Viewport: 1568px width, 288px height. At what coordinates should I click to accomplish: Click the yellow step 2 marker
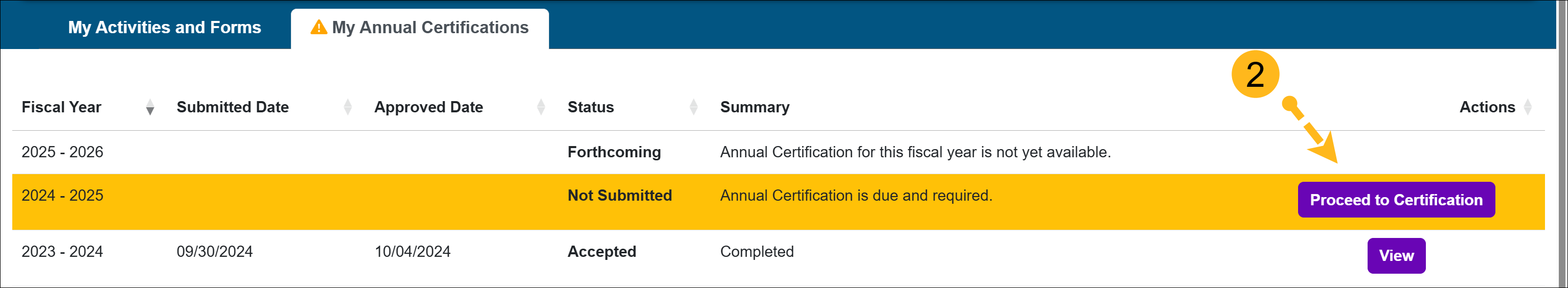pos(1255,75)
